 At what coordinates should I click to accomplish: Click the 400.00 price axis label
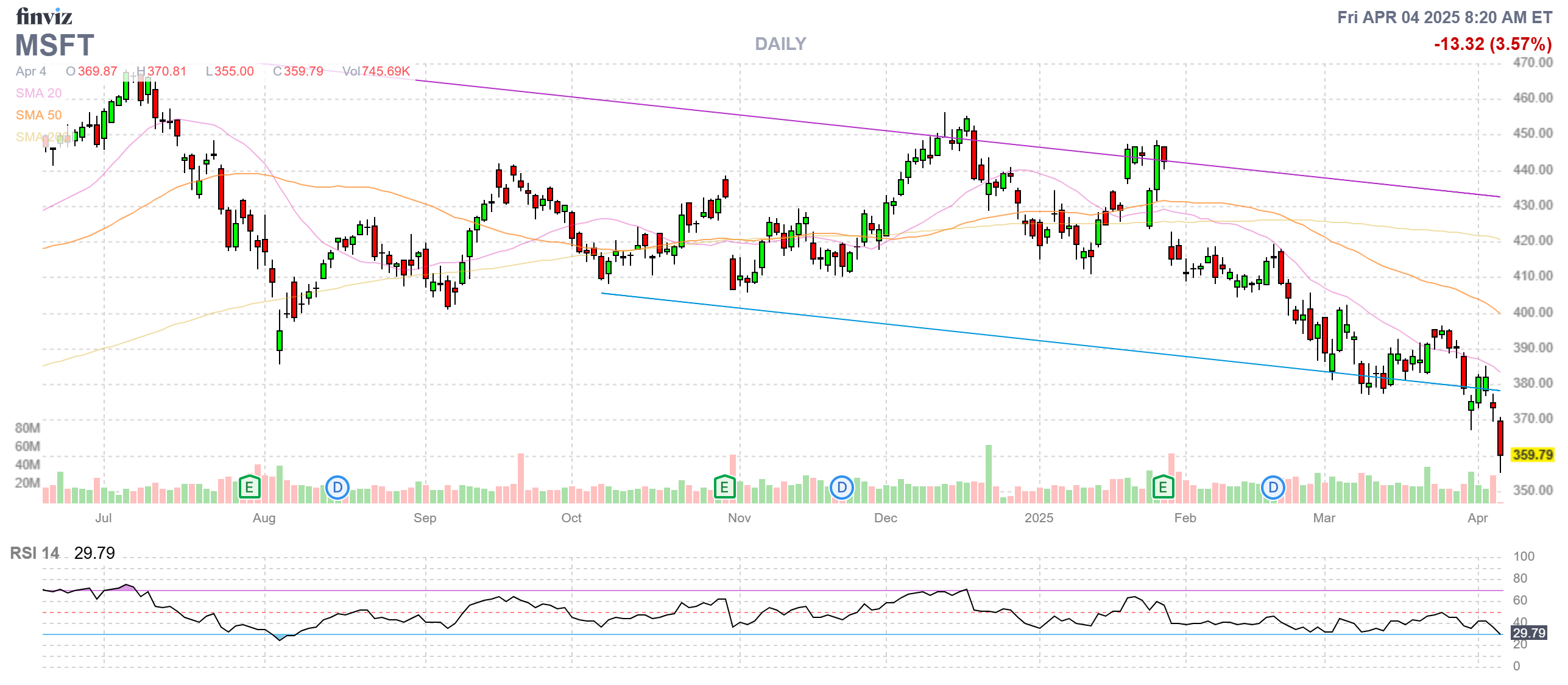1533,312
